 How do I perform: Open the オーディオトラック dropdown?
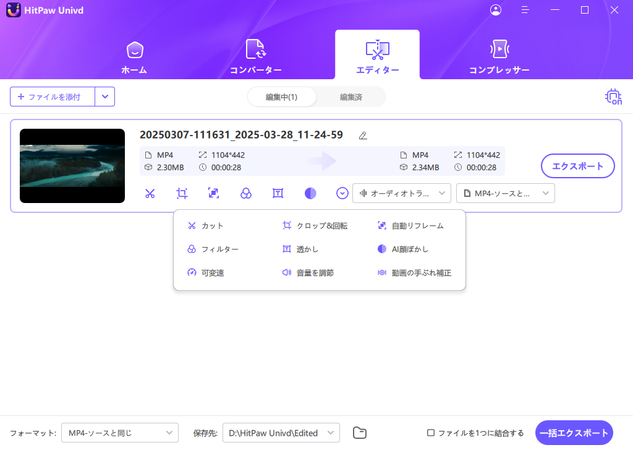pos(401,193)
